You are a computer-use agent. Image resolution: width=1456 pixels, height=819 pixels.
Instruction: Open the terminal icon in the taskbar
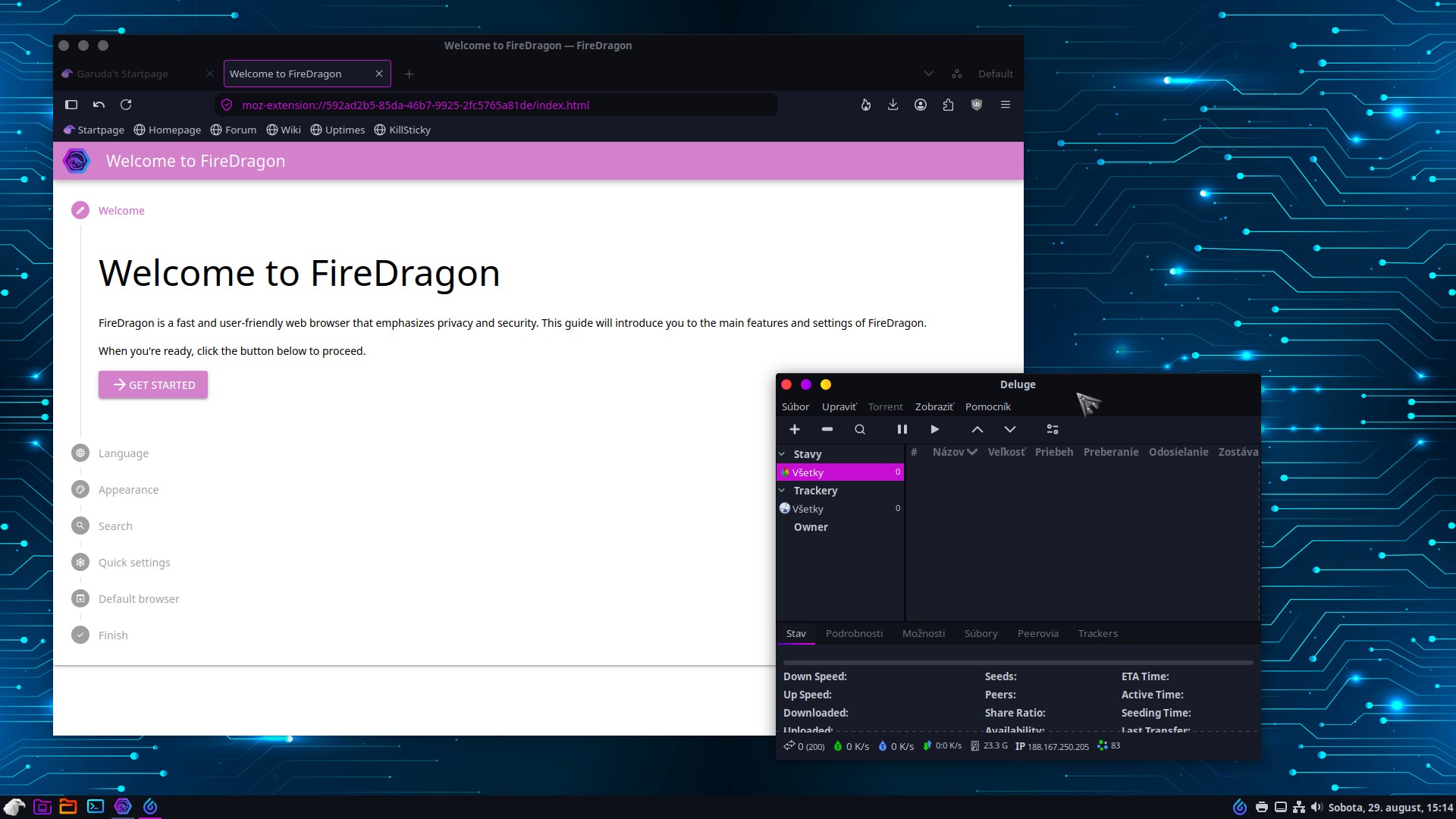pyautogui.click(x=96, y=806)
